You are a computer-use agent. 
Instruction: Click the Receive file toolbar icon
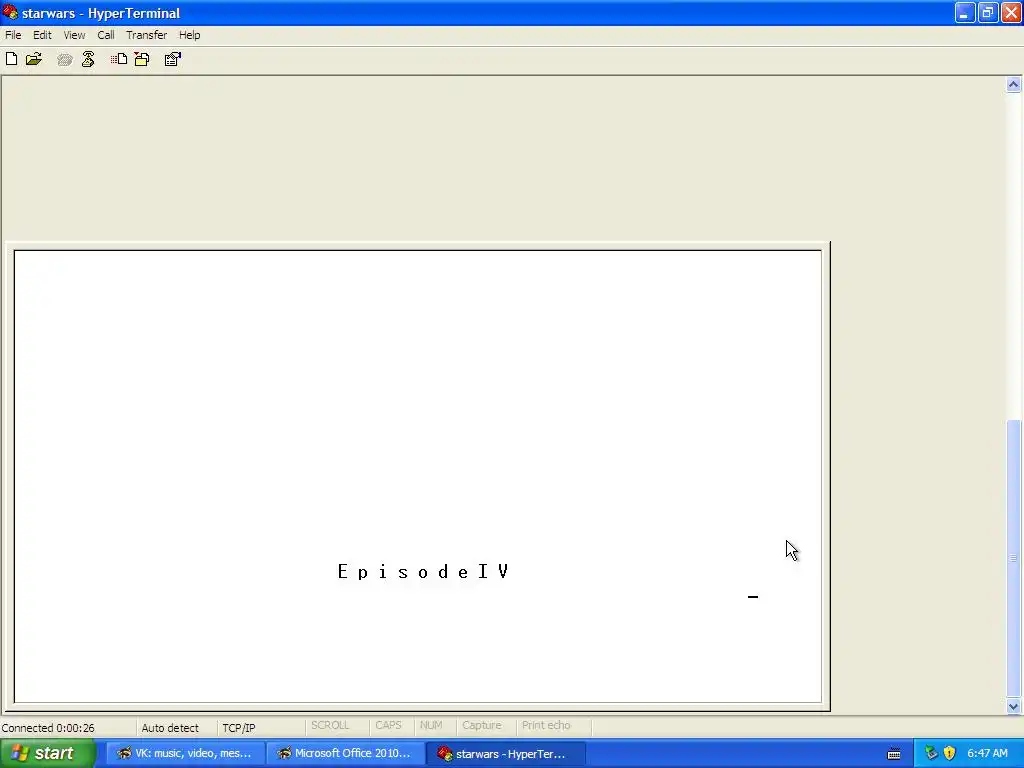click(142, 59)
